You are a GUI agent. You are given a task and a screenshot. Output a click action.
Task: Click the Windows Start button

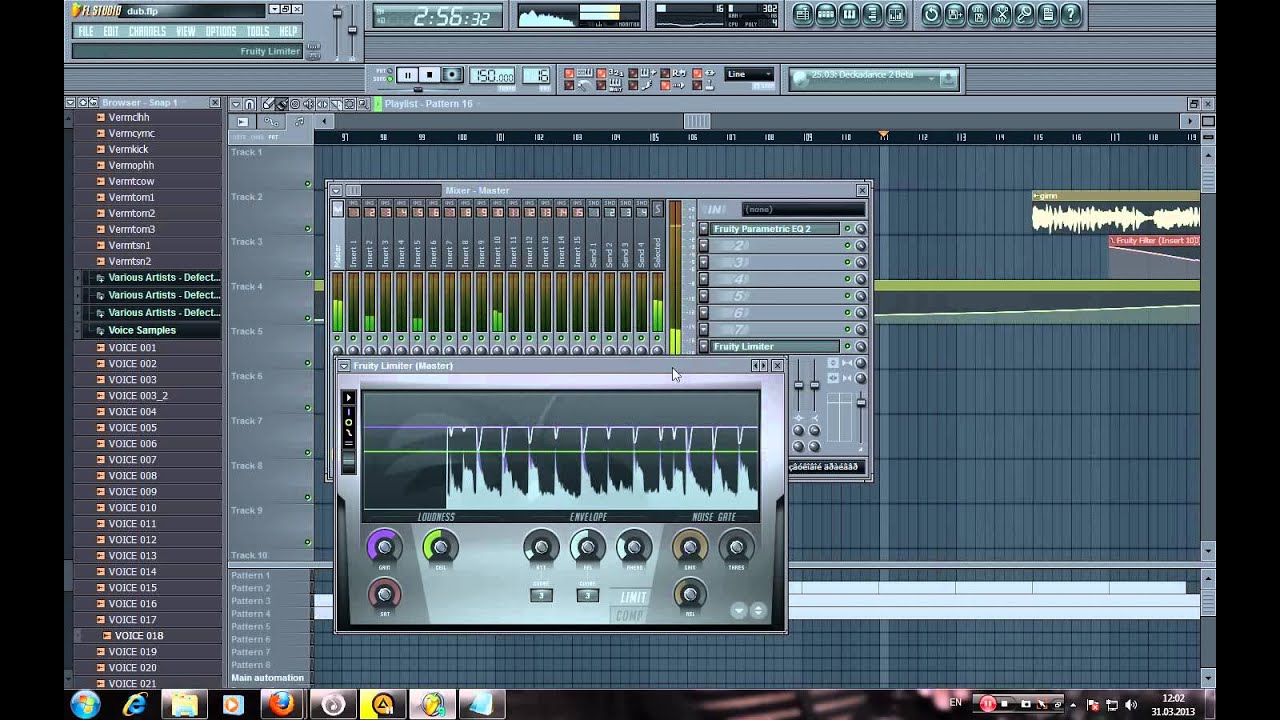coord(85,704)
